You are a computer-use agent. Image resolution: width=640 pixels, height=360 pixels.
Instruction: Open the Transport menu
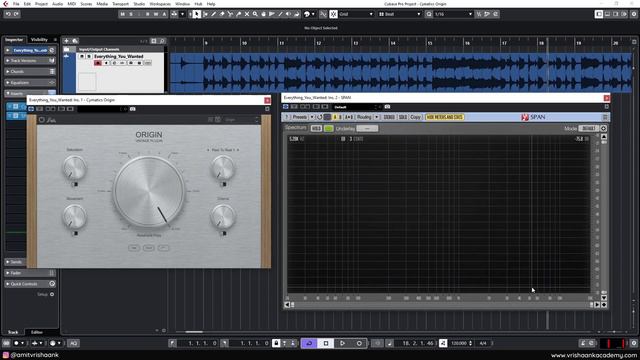click(120, 4)
